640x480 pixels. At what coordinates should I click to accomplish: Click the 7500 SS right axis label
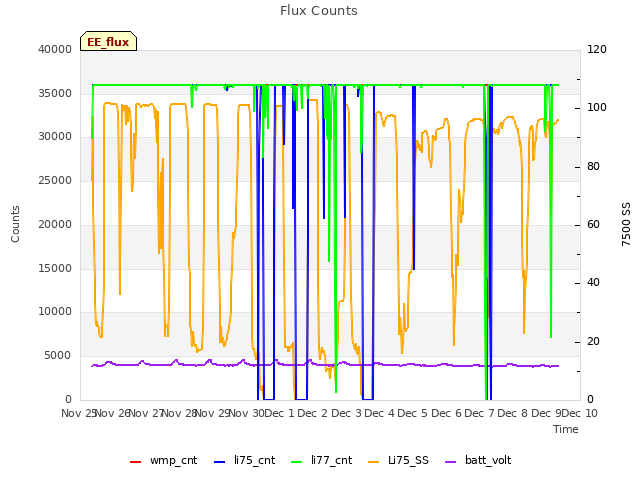626,224
